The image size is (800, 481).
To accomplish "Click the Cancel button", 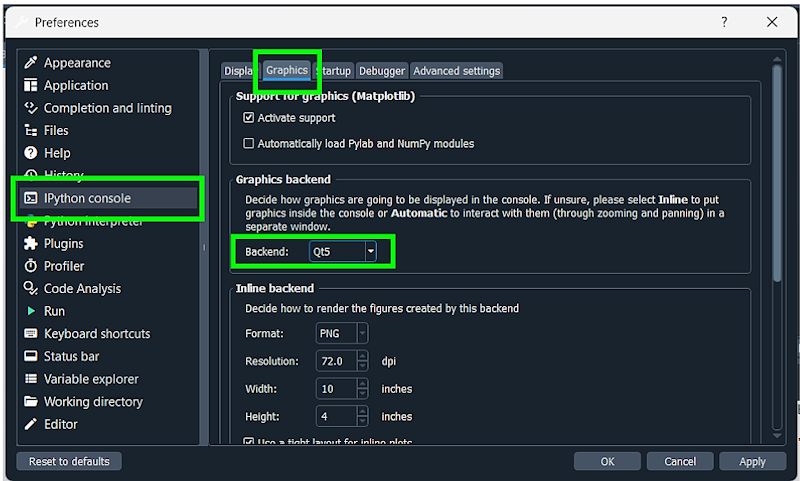I will pos(680,461).
